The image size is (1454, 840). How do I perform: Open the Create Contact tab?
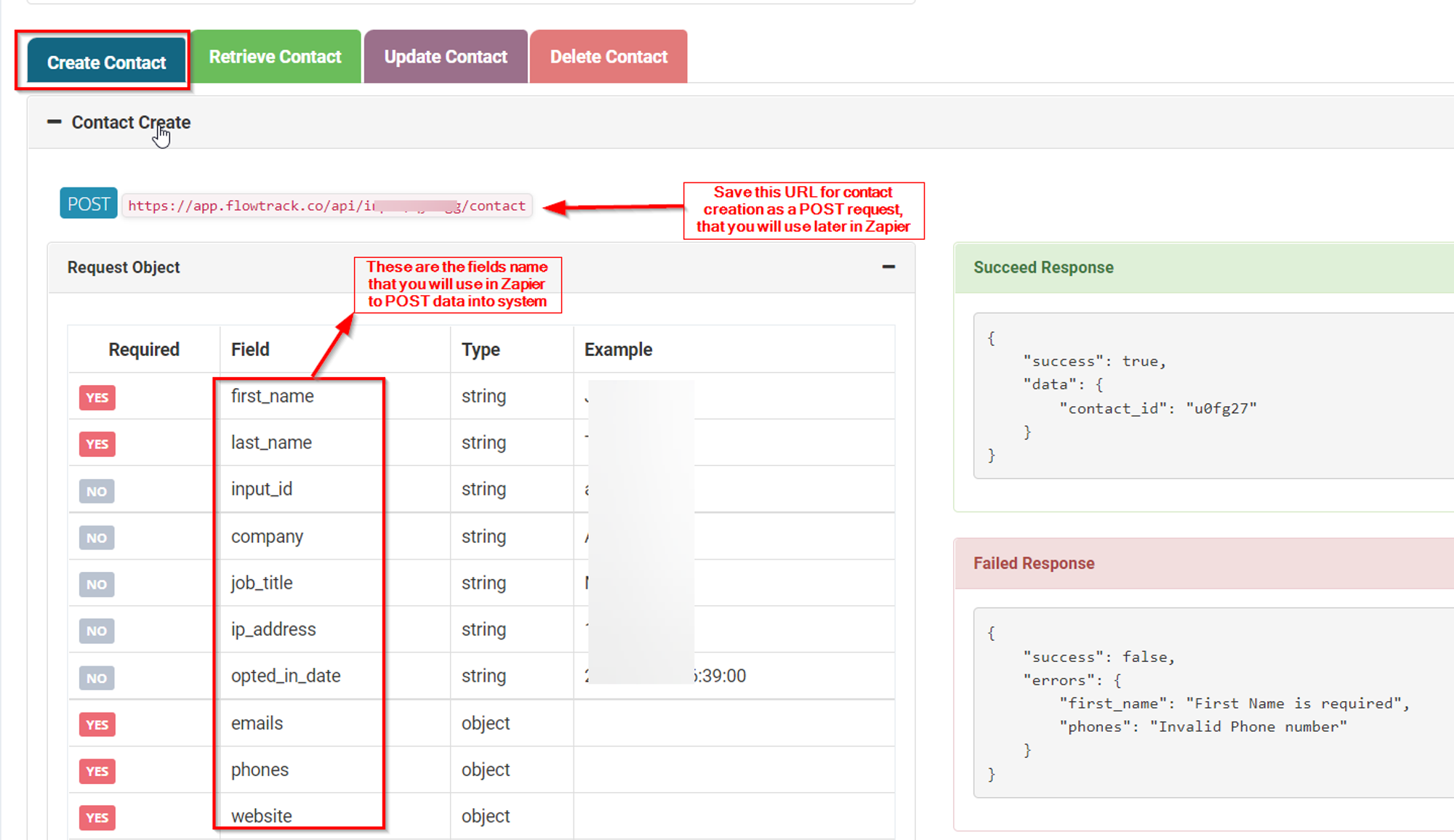pos(106,62)
